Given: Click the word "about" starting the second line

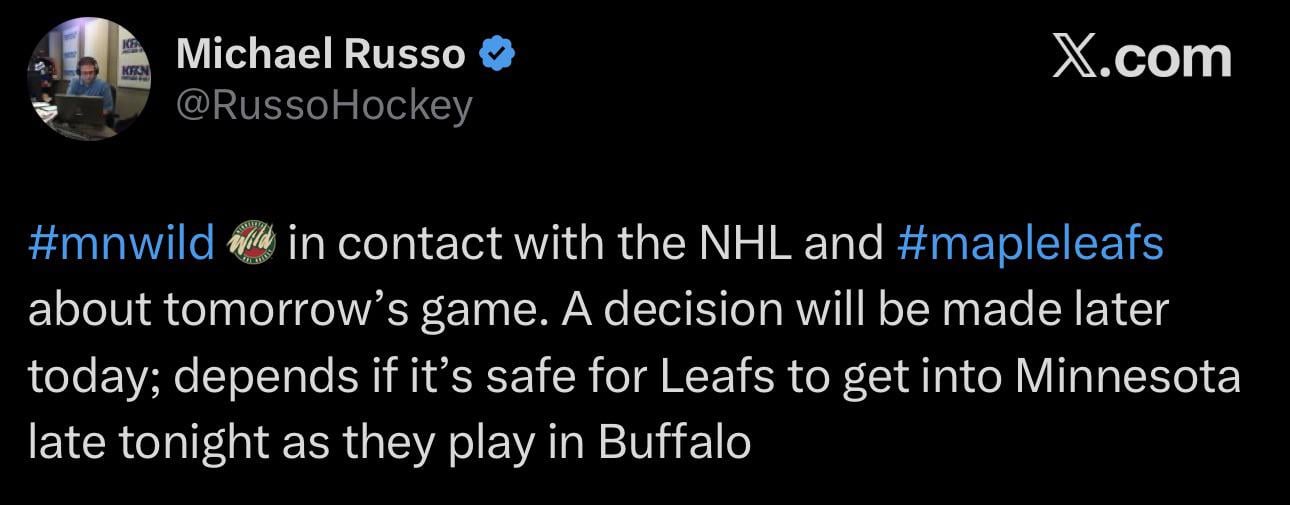Looking at the screenshot, I should tap(88, 310).
